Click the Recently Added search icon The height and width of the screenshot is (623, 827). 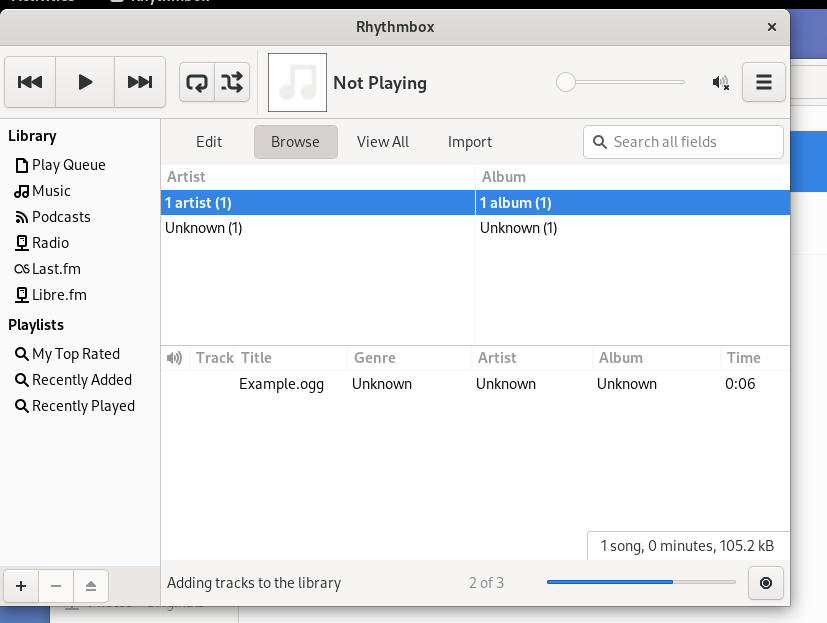[22, 380]
